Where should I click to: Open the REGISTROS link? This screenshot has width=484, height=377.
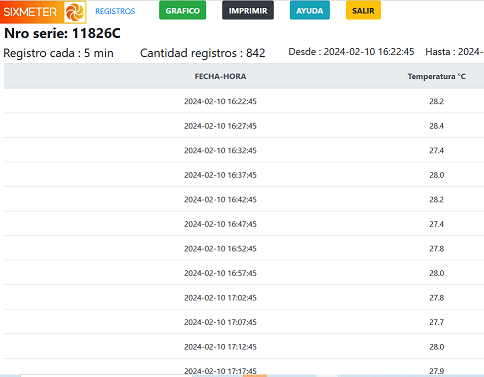[x=115, y=11]
